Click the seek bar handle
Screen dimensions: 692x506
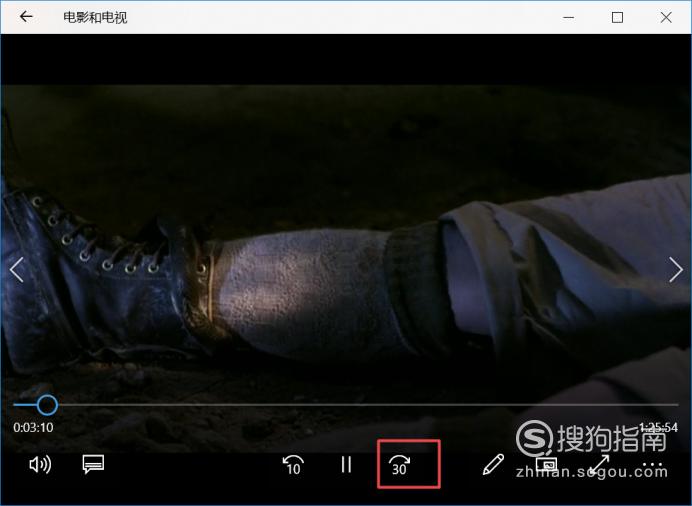pos(47,405)
